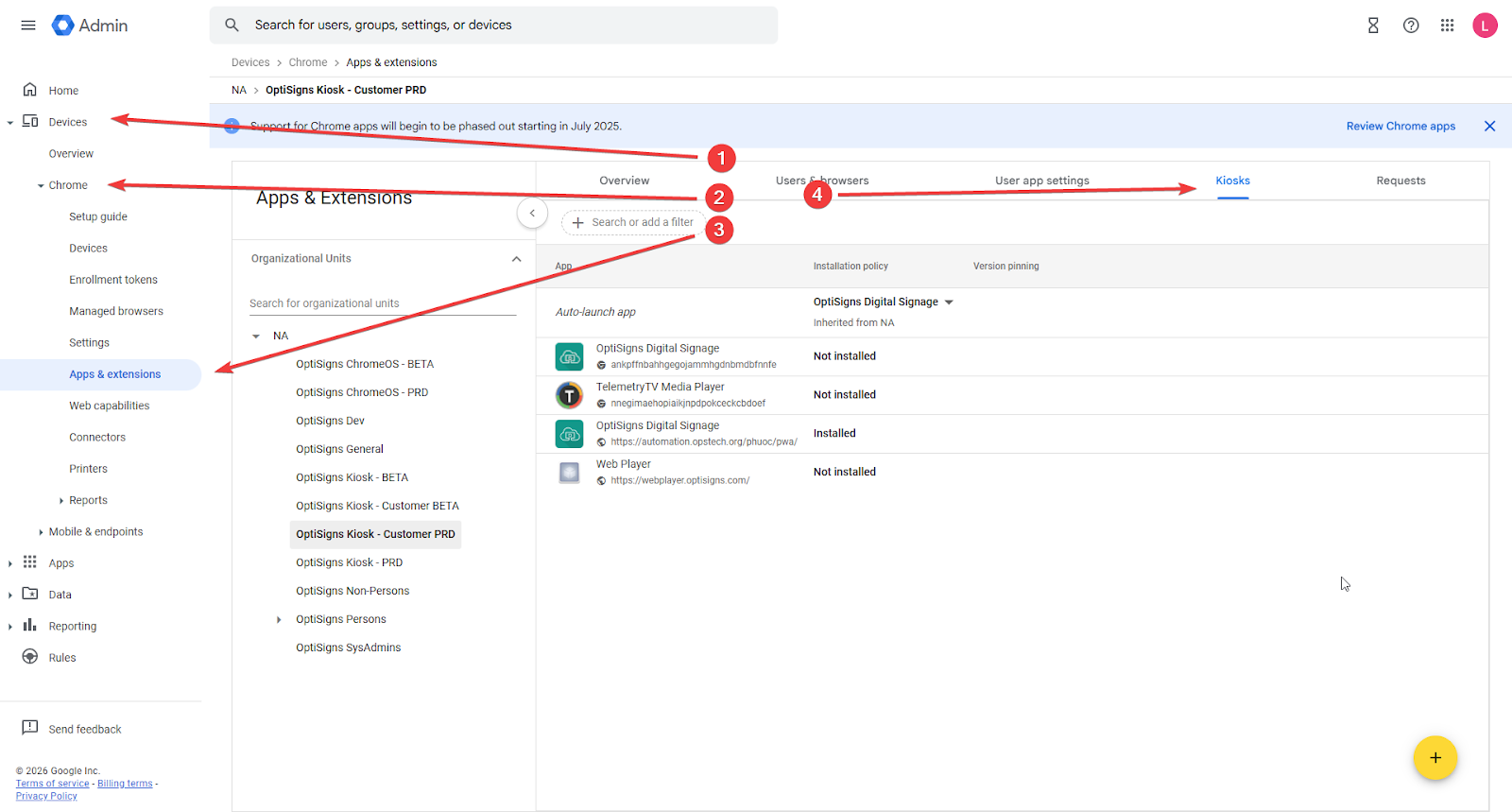Click the OptiSigns PWA app icon
1512x812 pixels.
569,434
